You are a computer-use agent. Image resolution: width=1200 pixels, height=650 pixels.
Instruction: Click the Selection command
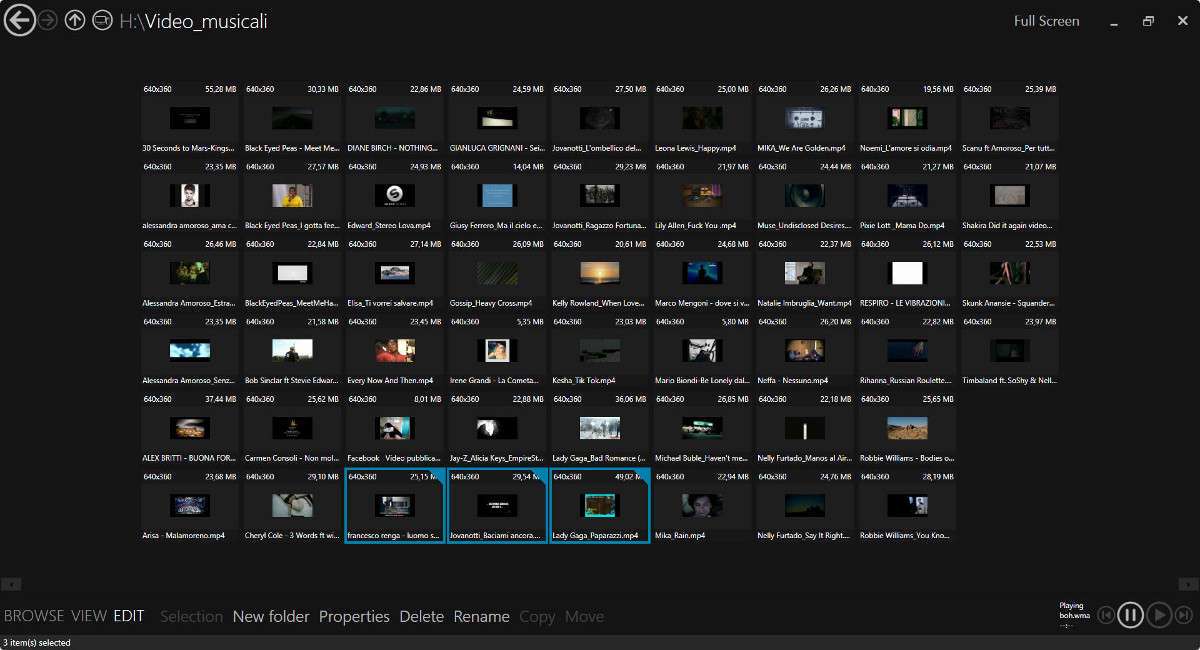pos(191,617)
